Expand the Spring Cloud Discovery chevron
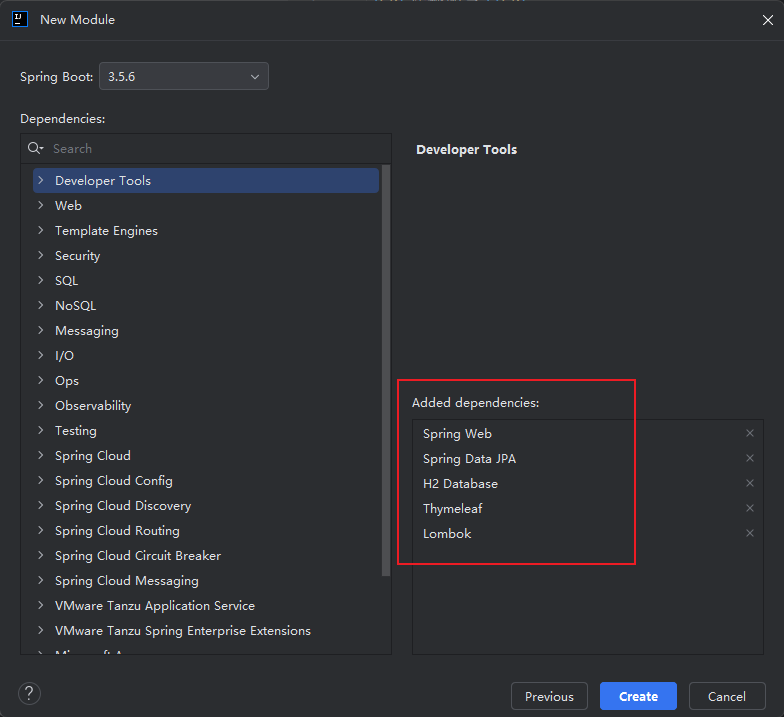The height and width of the screenshot is (717, 784). (x=41, y=505)
